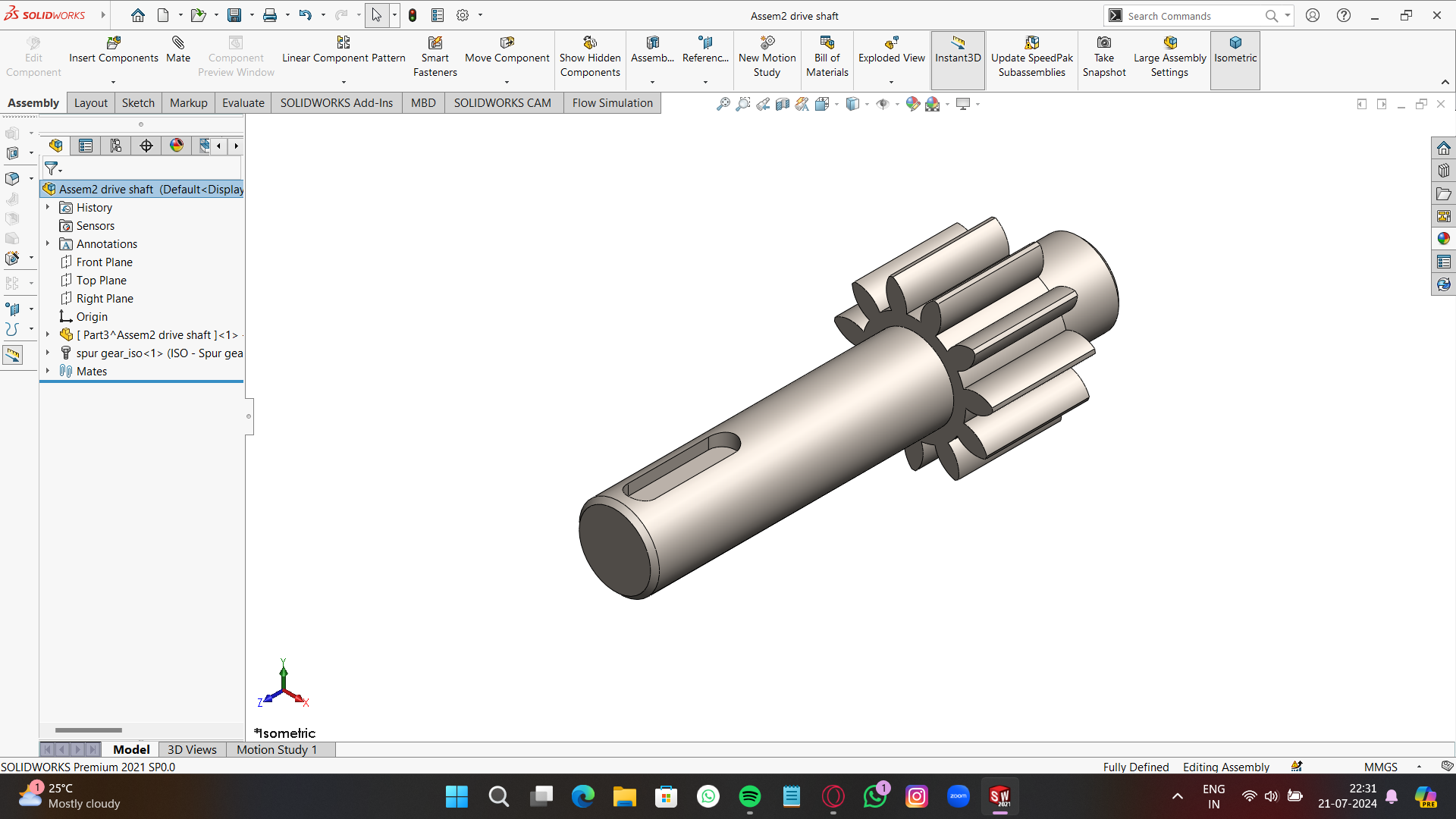The height and width of the screenshot is (819, 1456).
Task: Click Bill of Materials
Action: [827, 57]
